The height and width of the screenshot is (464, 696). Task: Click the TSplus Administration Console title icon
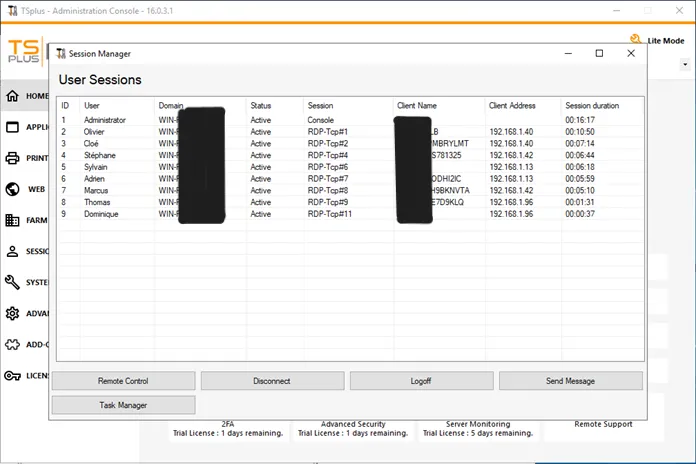point(13,11)
